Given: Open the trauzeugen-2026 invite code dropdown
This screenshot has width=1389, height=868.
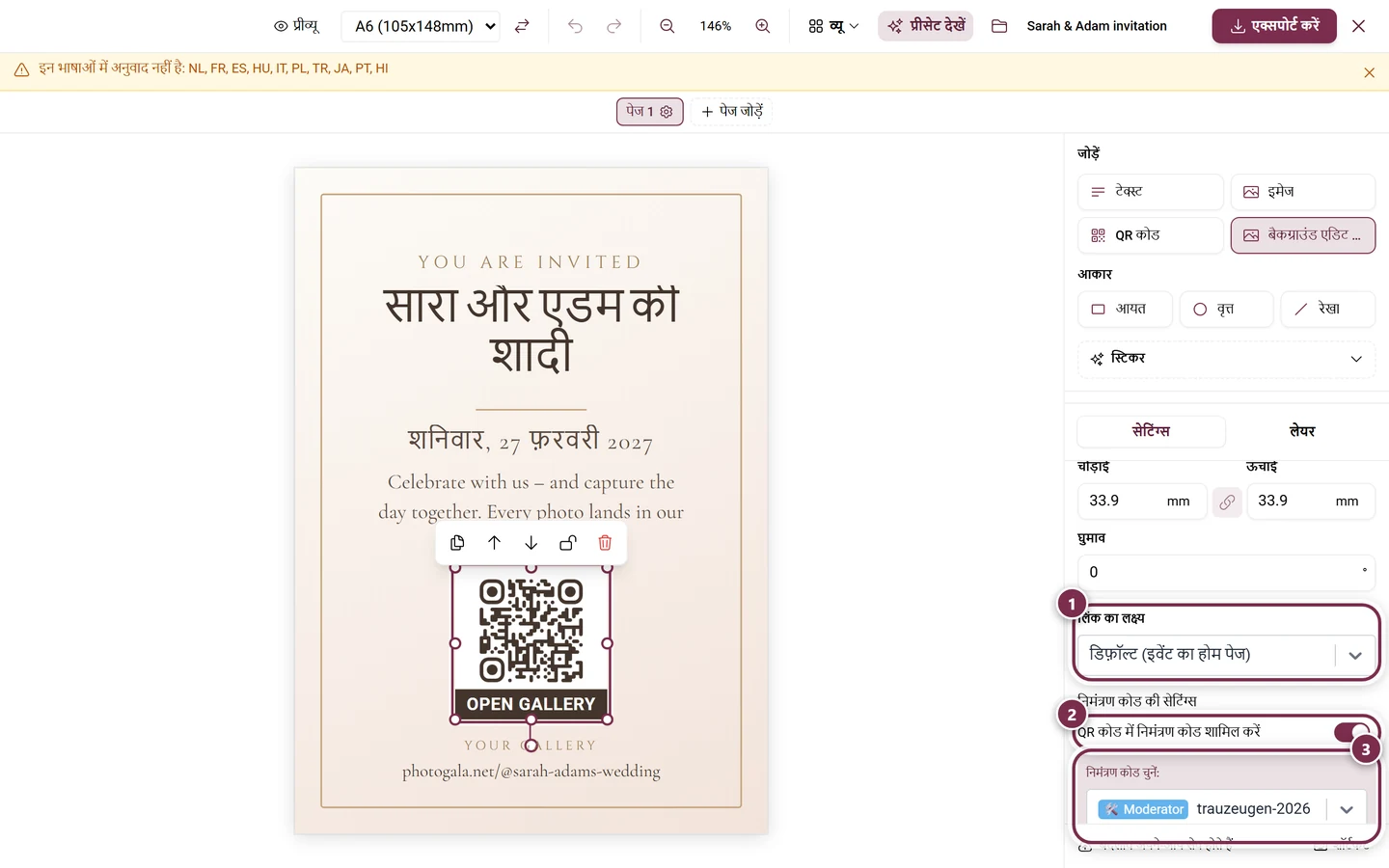Looking at the screenshot, I should 1226,809.
